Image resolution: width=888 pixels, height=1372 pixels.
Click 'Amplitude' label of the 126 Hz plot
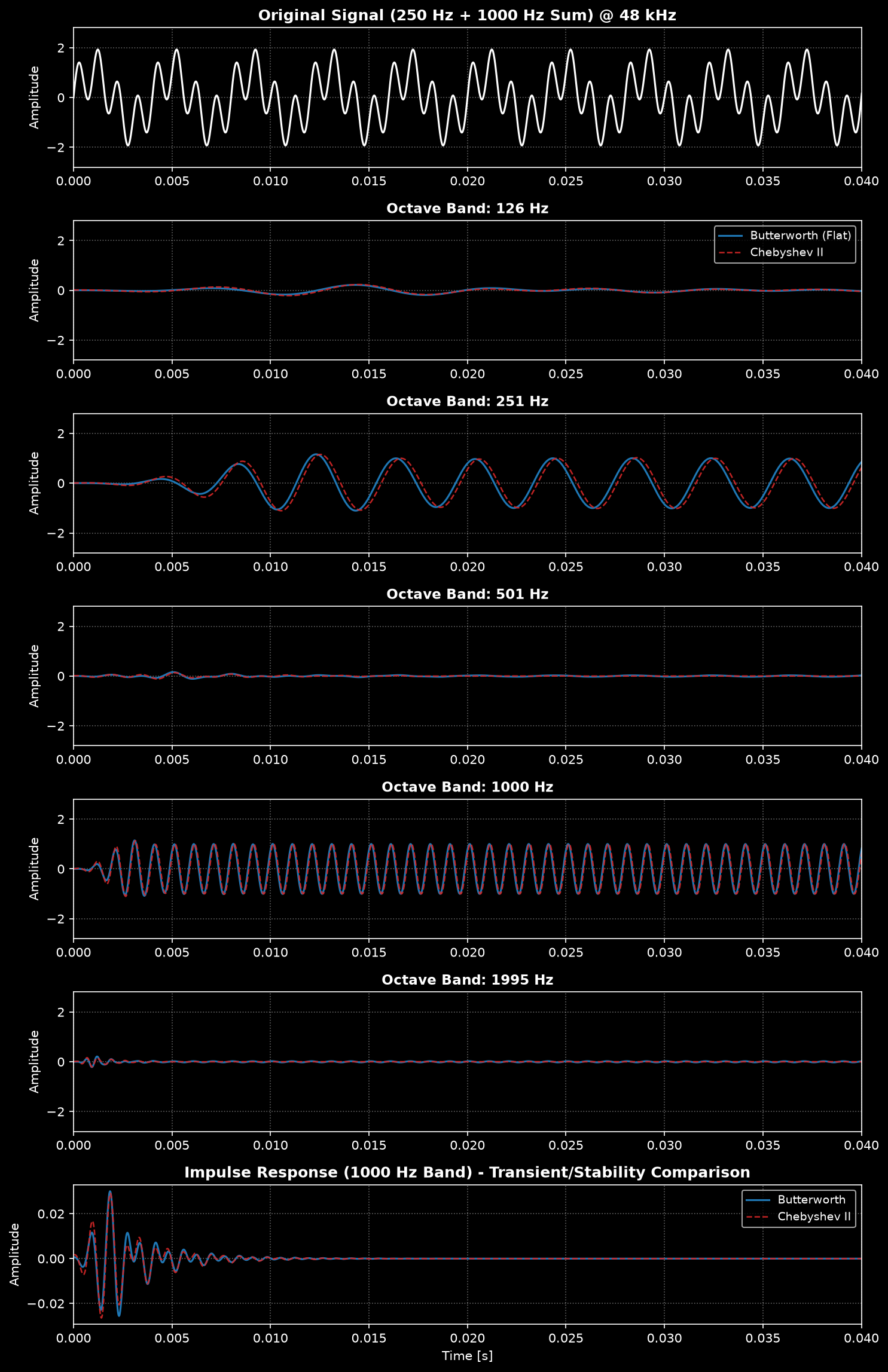pos(34,290)
